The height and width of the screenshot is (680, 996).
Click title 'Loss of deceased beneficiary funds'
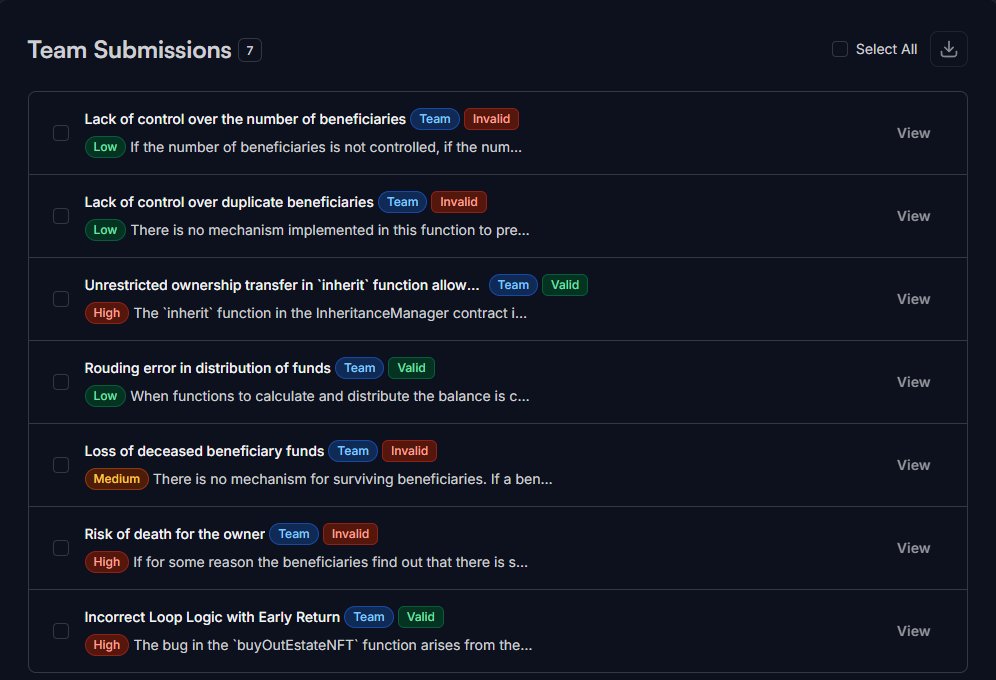point(205,451)
